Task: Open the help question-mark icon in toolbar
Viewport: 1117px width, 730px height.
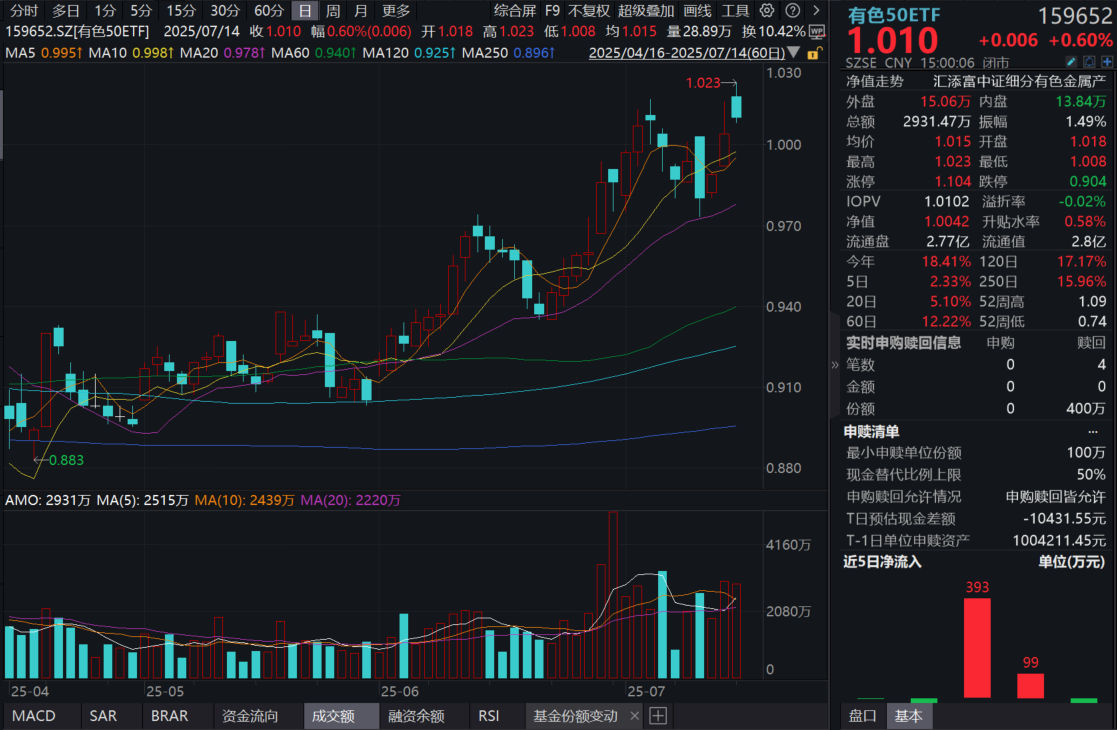Action: pyautogui.click(x=792, y=12)
